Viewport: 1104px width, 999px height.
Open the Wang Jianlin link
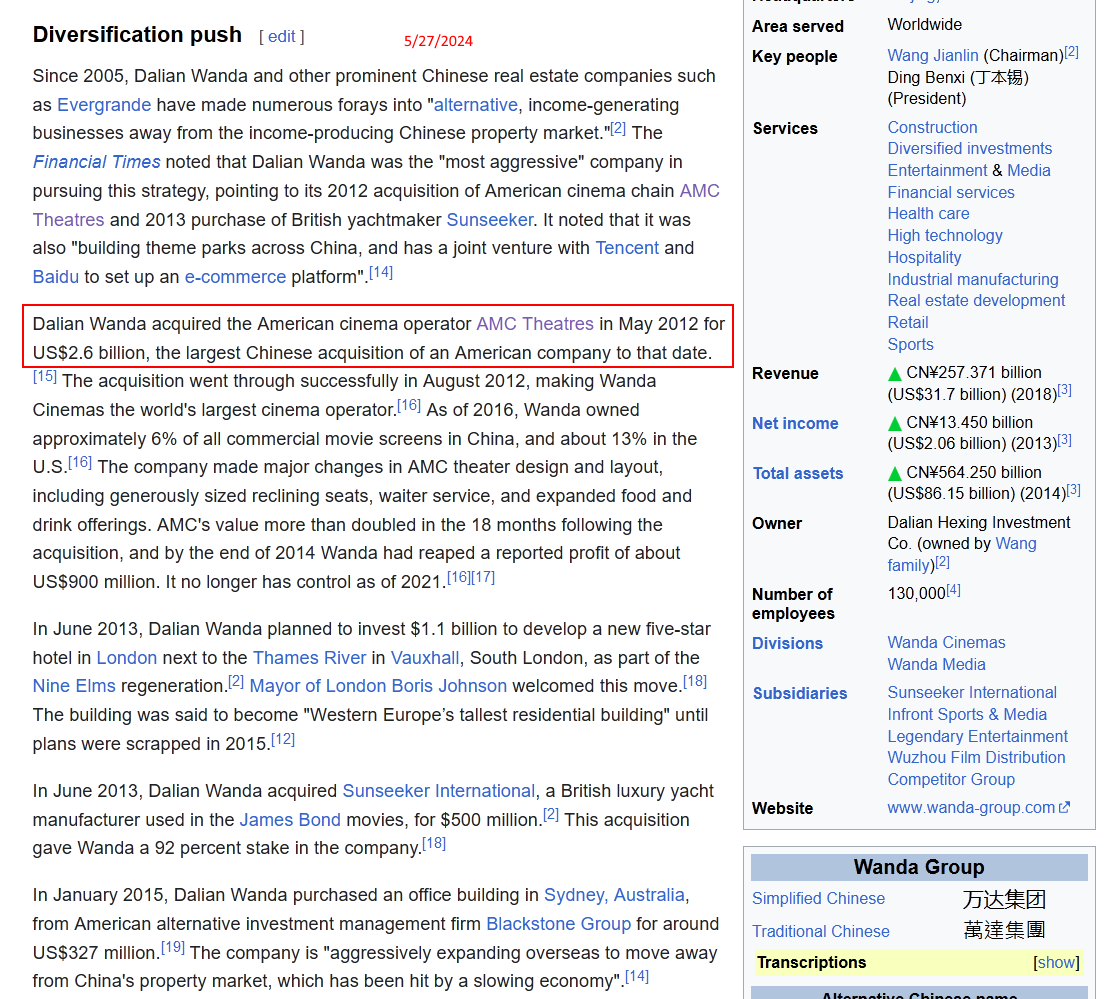click(x=933, y=56)
